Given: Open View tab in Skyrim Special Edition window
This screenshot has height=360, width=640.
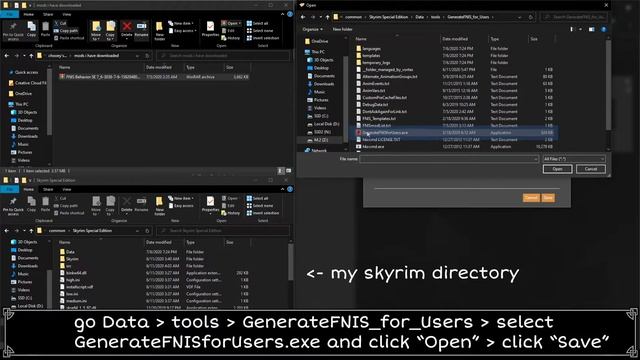Looking at the screenshot, I should pos(67,189).
